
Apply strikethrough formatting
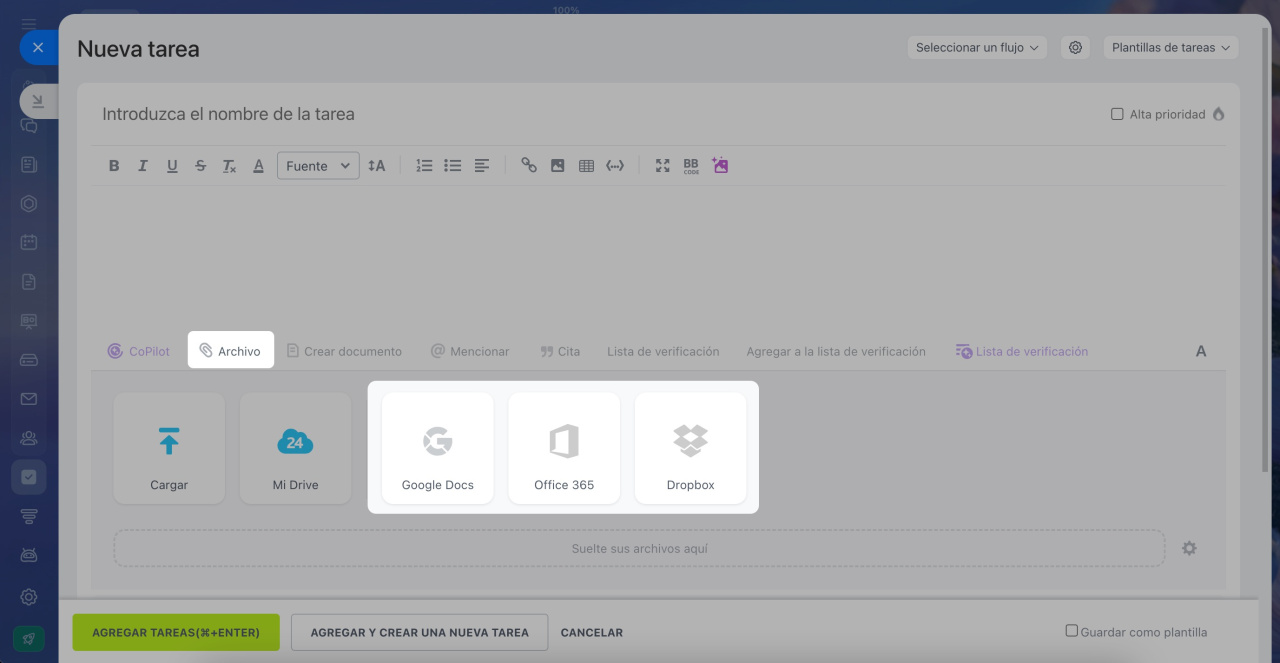201,166
